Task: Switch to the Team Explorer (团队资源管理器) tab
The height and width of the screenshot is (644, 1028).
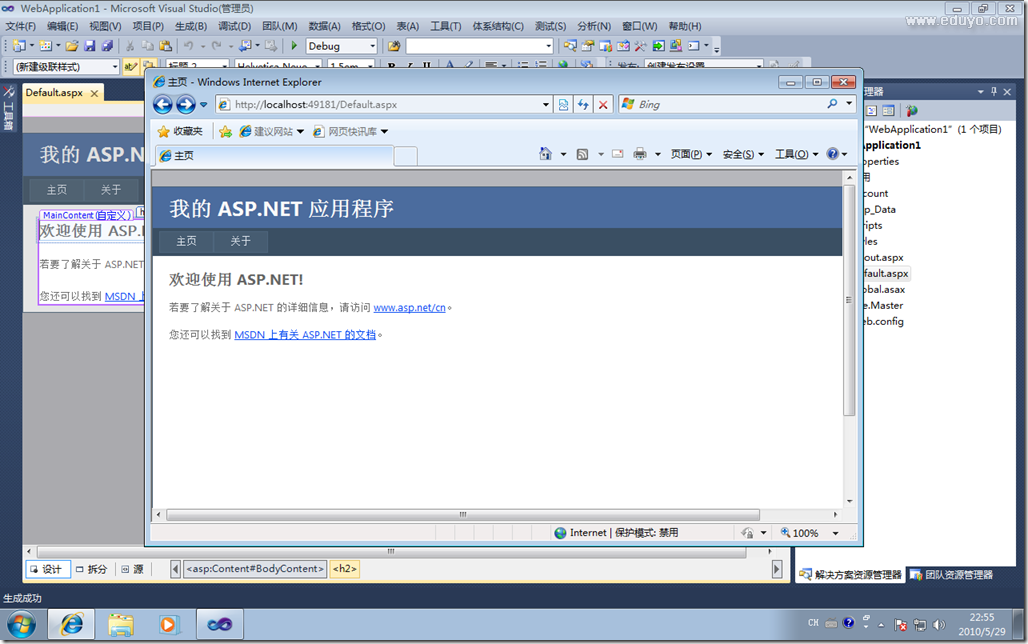Action: tap(950, 575)
